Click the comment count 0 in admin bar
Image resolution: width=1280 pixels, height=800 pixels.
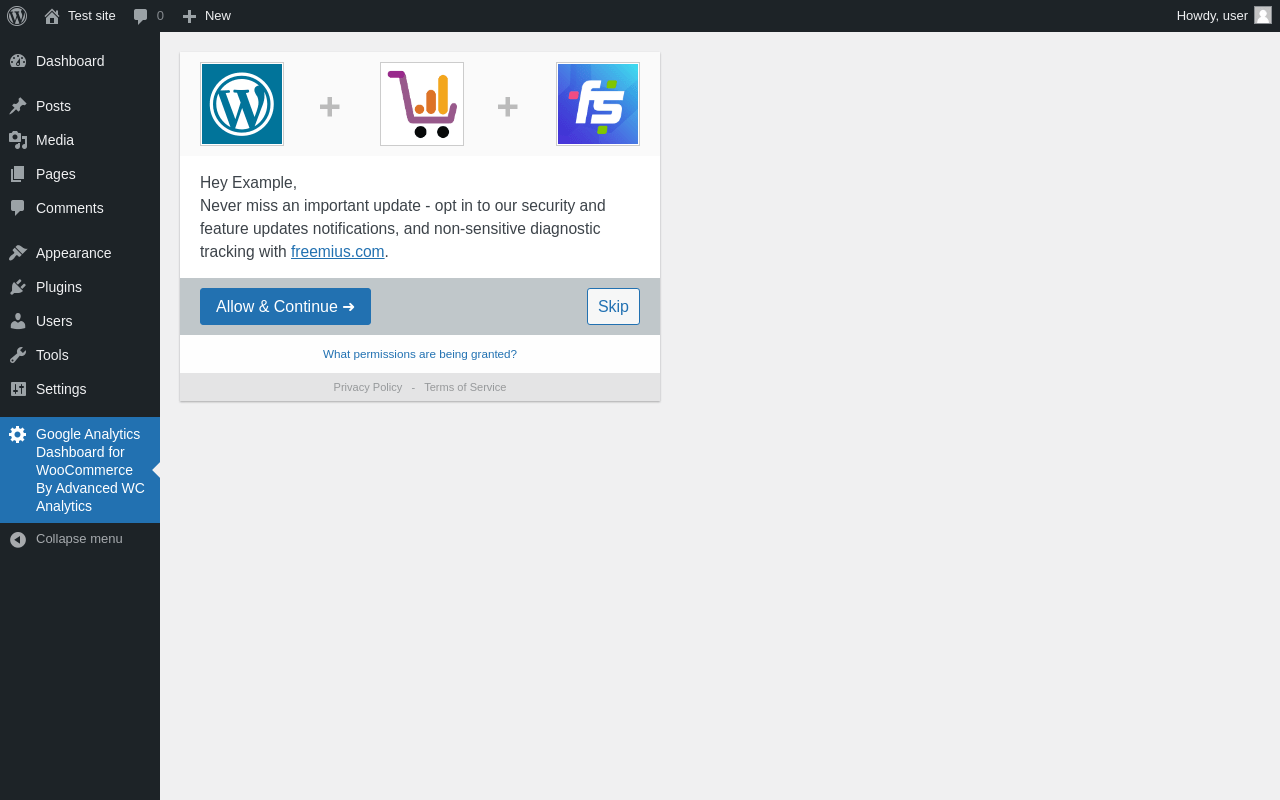point(160,15)
